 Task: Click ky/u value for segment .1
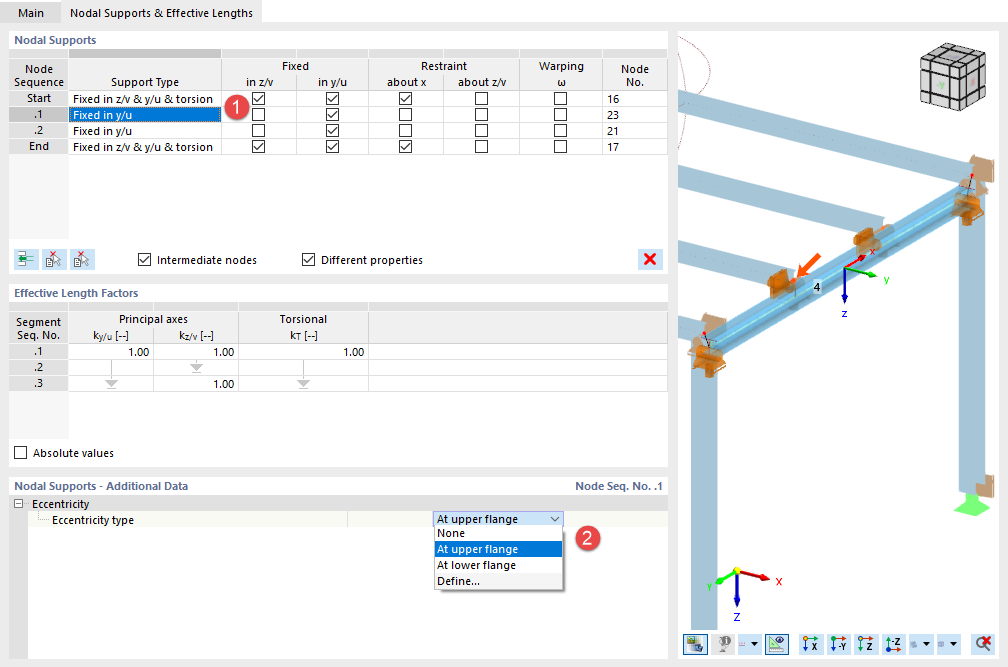click(x=111, y=352)
